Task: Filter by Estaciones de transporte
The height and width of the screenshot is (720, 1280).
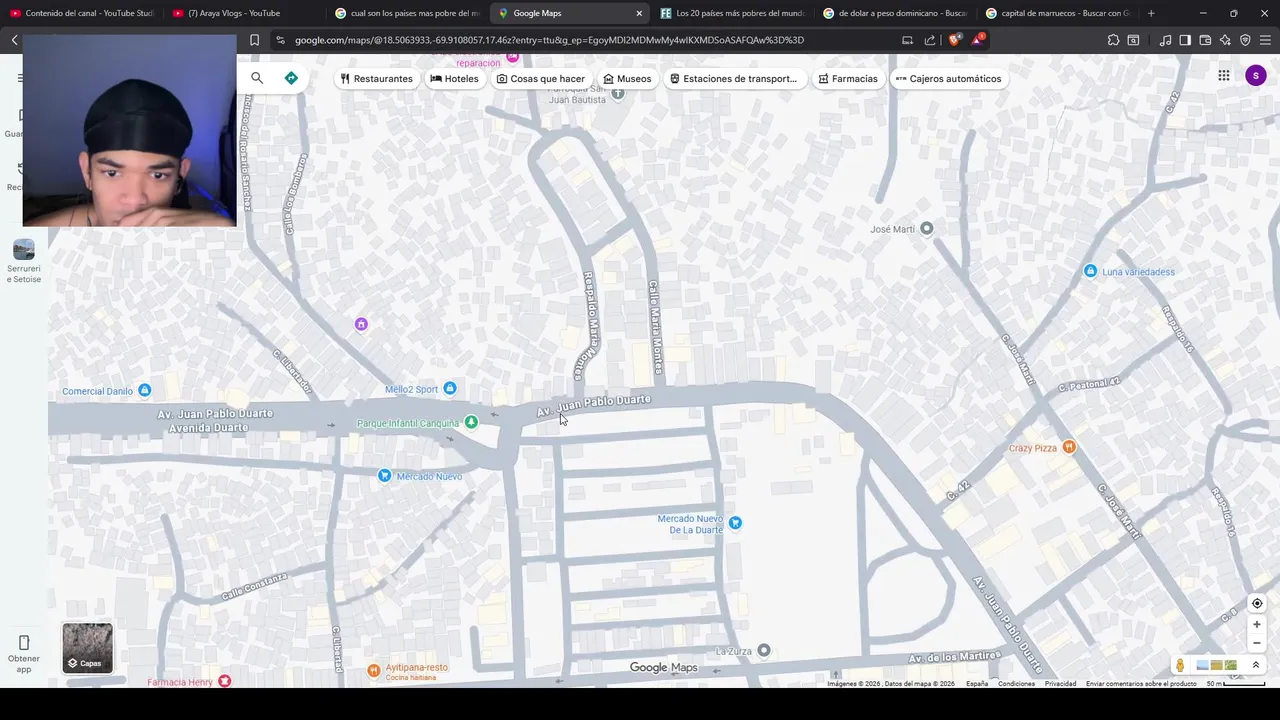Action: tap(734, 78)
